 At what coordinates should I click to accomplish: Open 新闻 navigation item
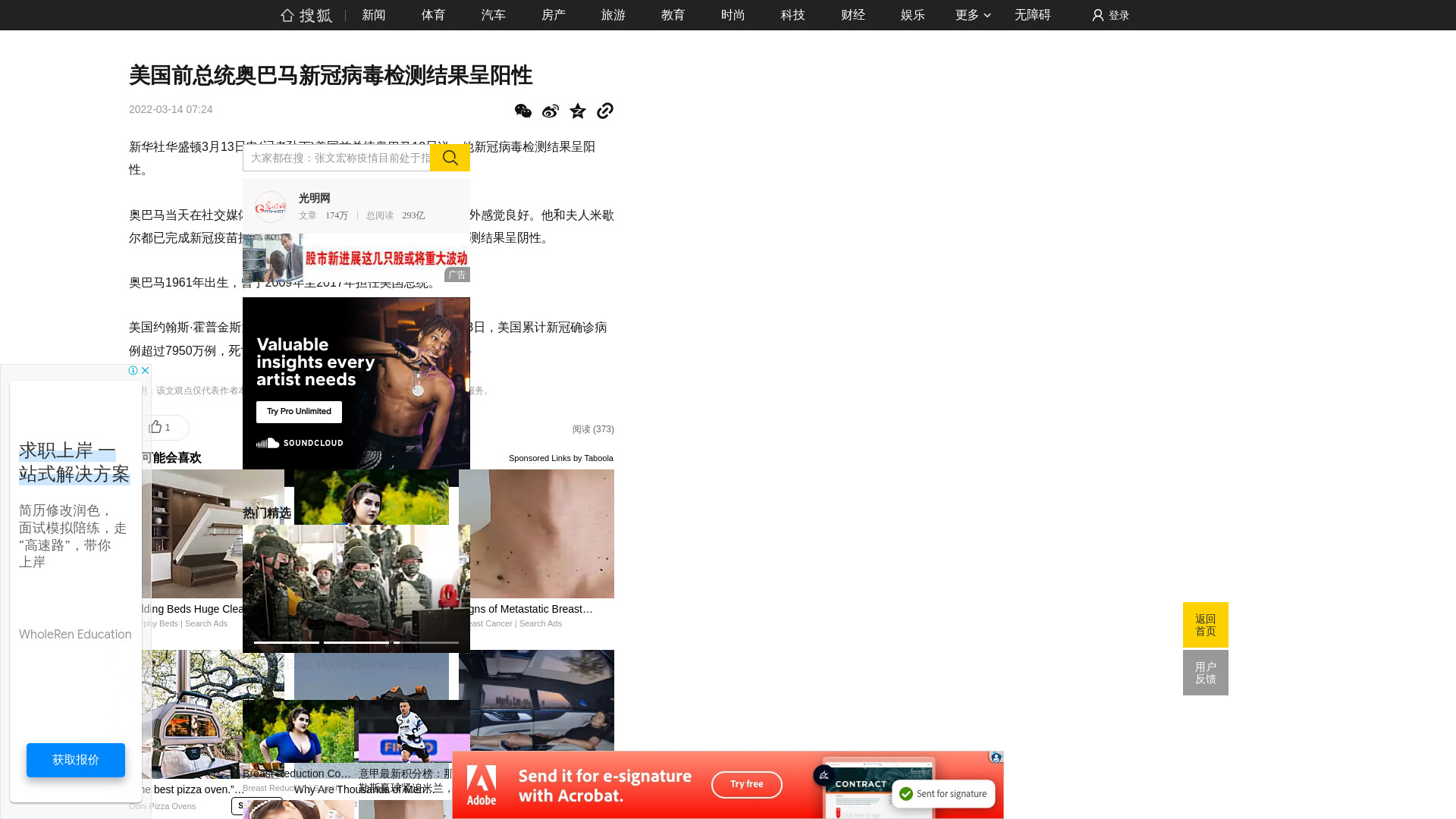pyautogui.click(x=374, y=15)
